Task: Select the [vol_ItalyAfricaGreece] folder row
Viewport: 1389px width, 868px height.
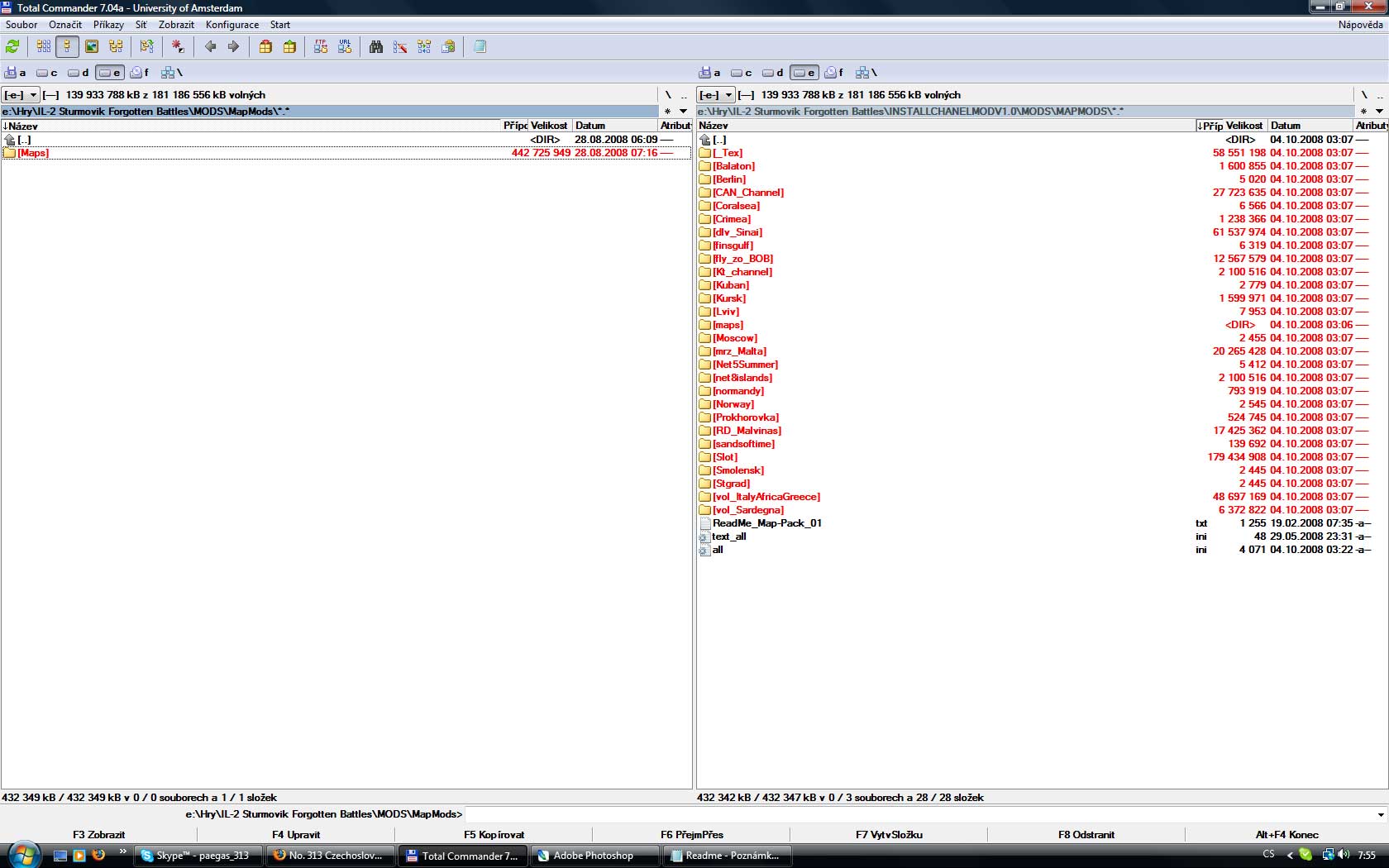Action: point(1042,497)
